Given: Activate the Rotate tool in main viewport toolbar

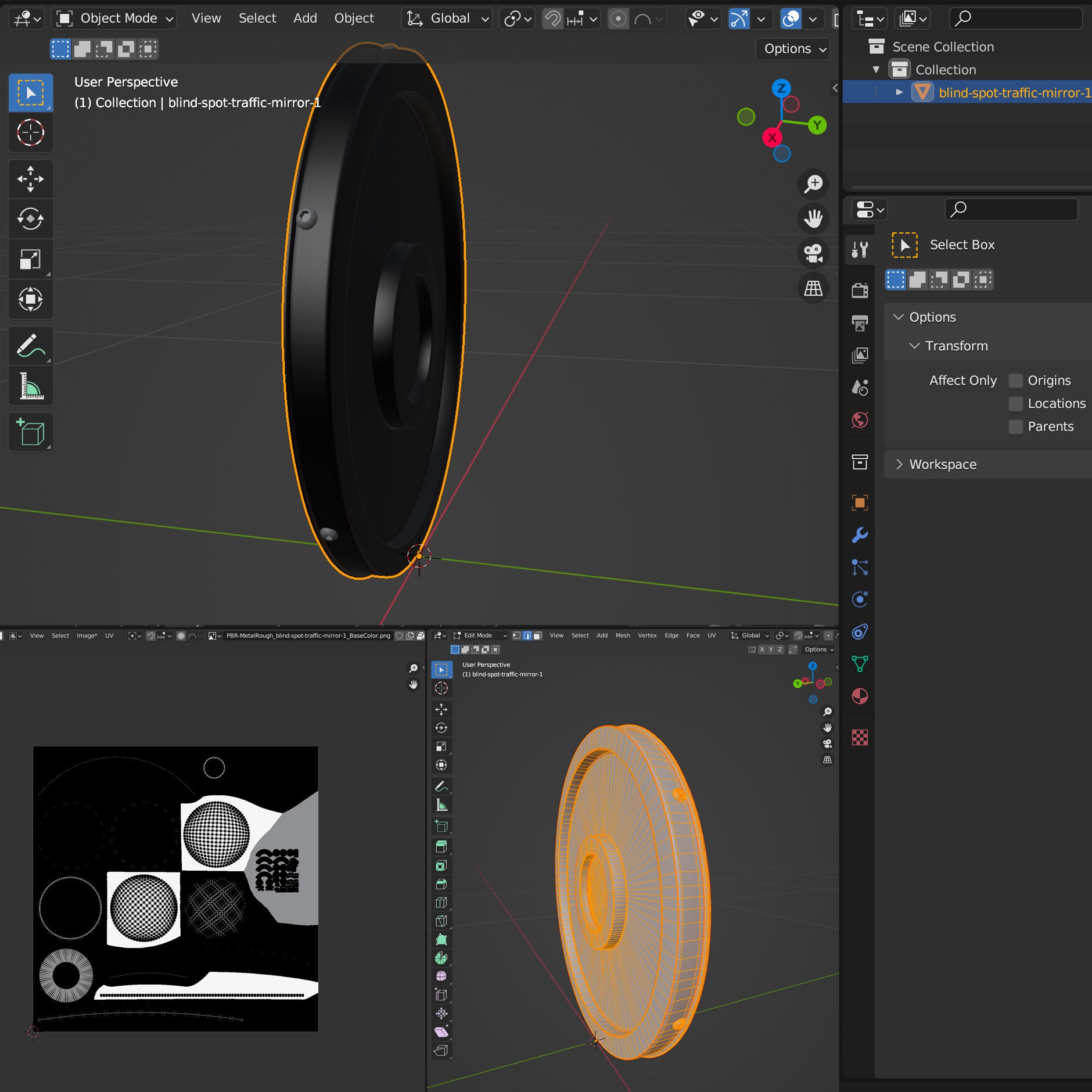Looking at the screenshot, I should coord(31,219).
